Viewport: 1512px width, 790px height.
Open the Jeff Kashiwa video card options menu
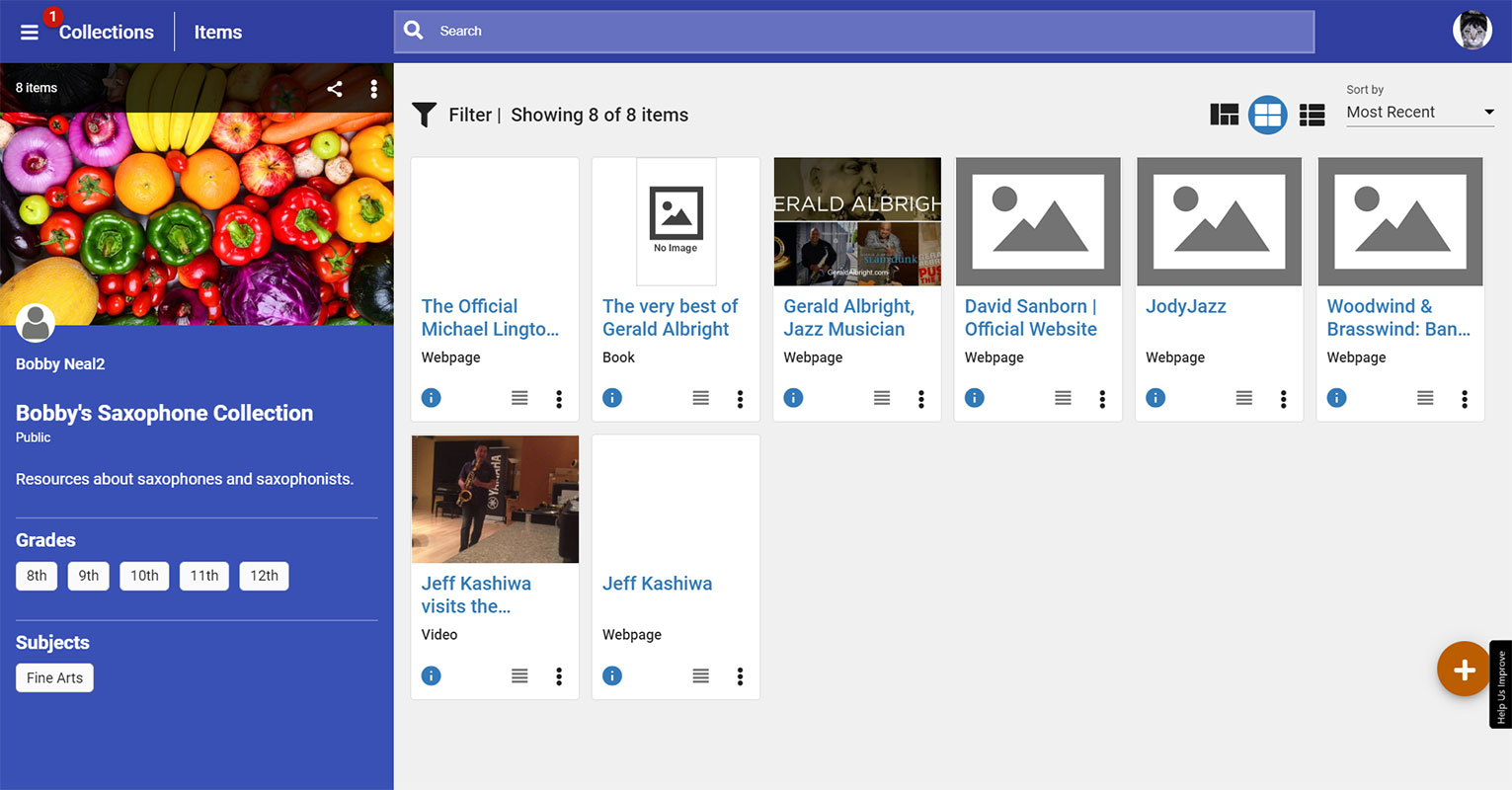559,676
